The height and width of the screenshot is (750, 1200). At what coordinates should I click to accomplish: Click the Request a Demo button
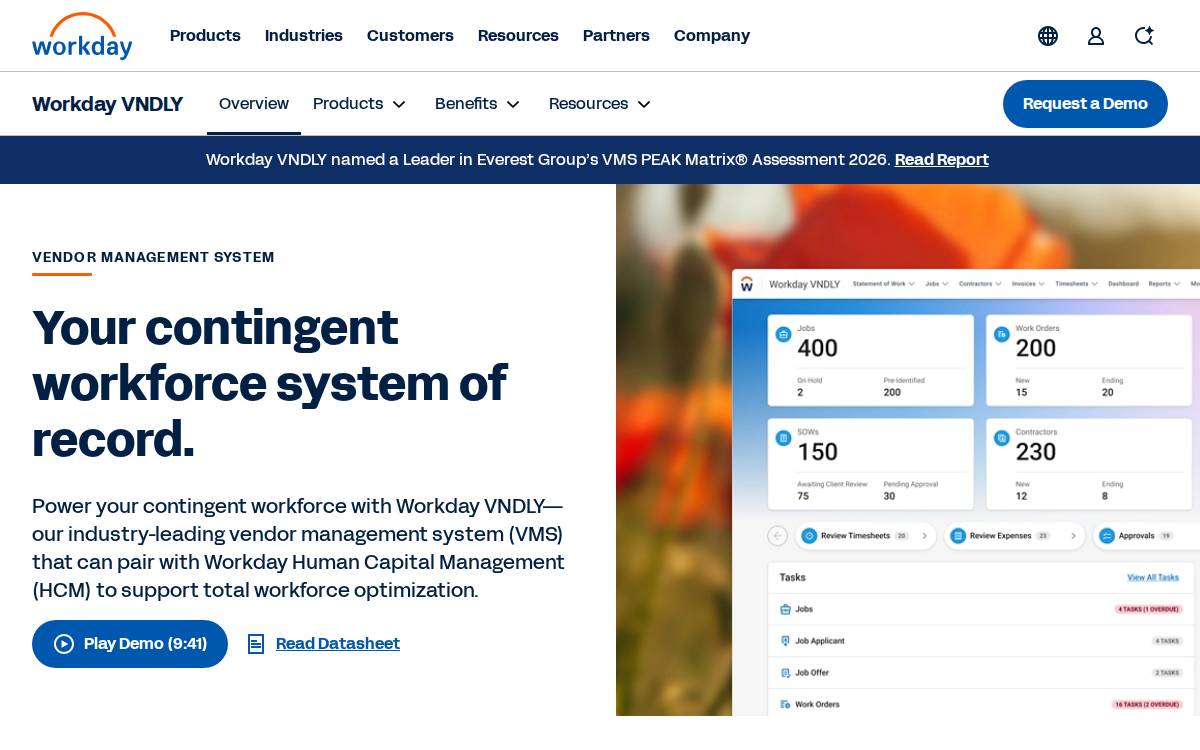pyautogui.click(x=1085, y=104)
